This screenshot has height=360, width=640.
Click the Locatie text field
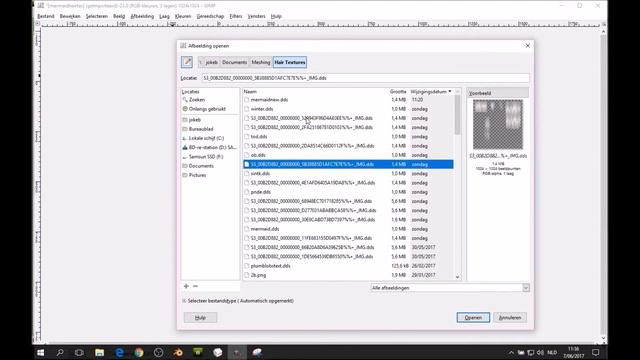(x=365, y=78)
